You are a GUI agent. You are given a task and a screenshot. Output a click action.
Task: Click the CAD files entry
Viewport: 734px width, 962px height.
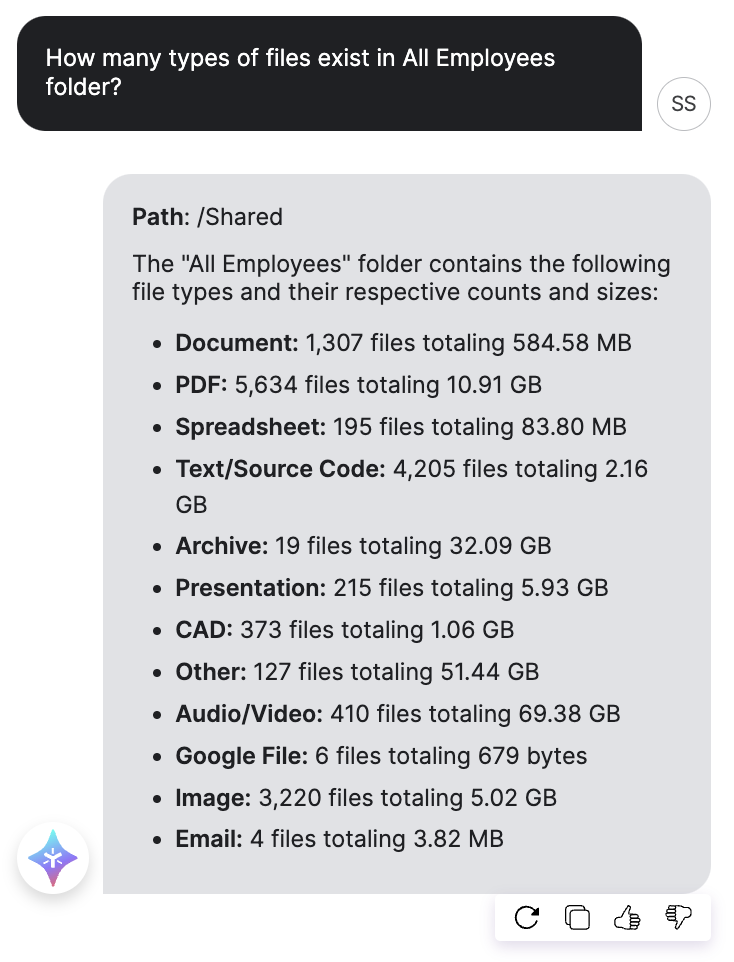pos(344,629)
